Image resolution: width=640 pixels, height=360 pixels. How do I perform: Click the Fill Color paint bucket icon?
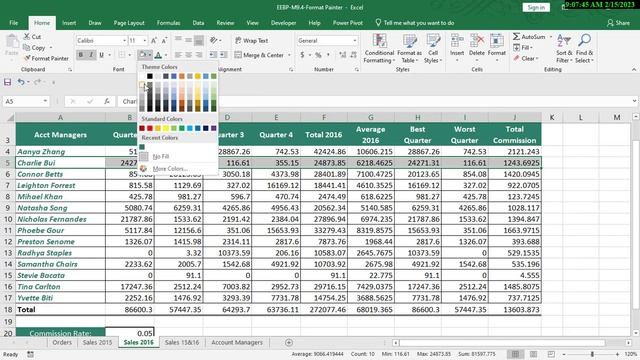(142, 55)
